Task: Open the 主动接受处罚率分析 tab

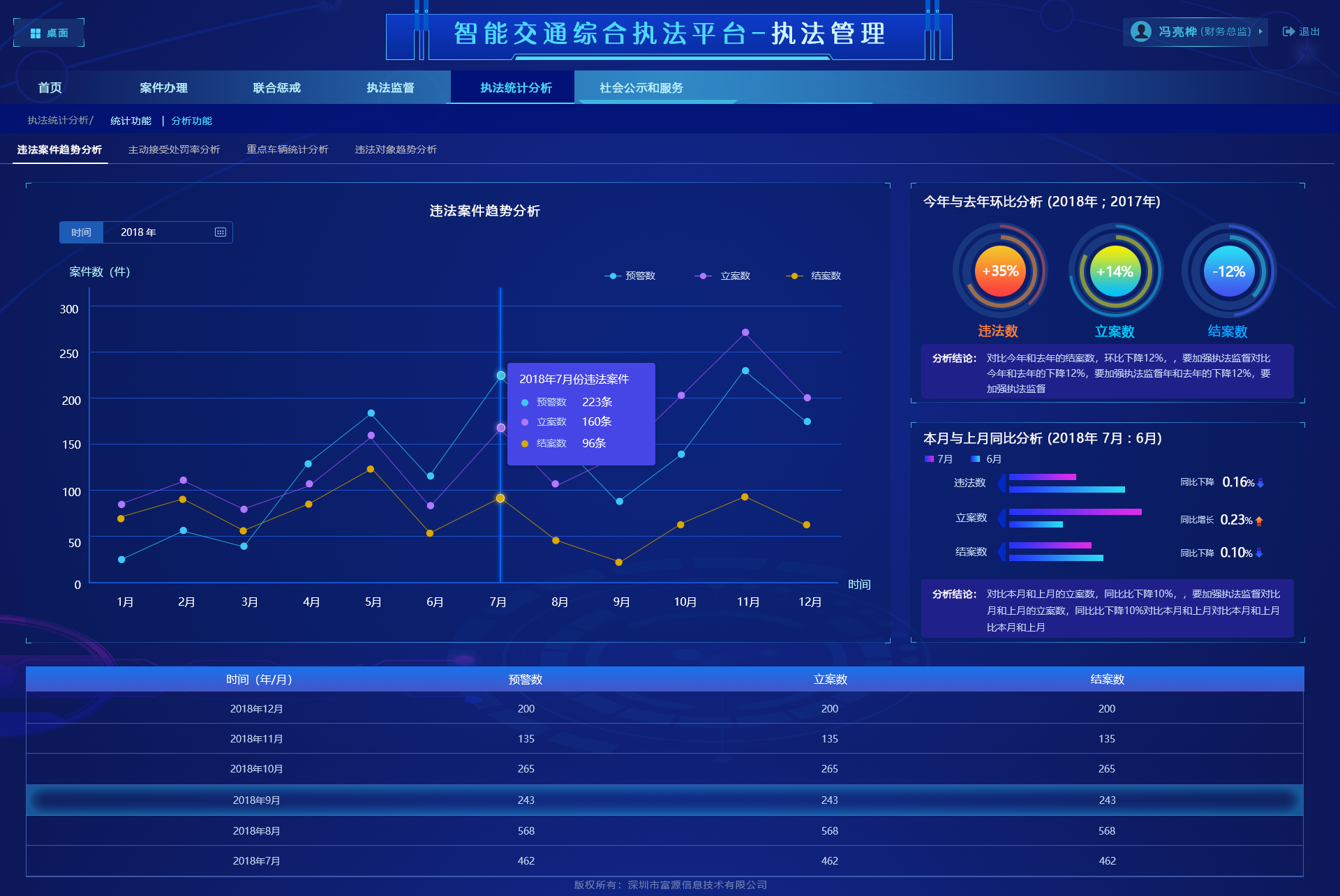Action: tap(174, 149)
